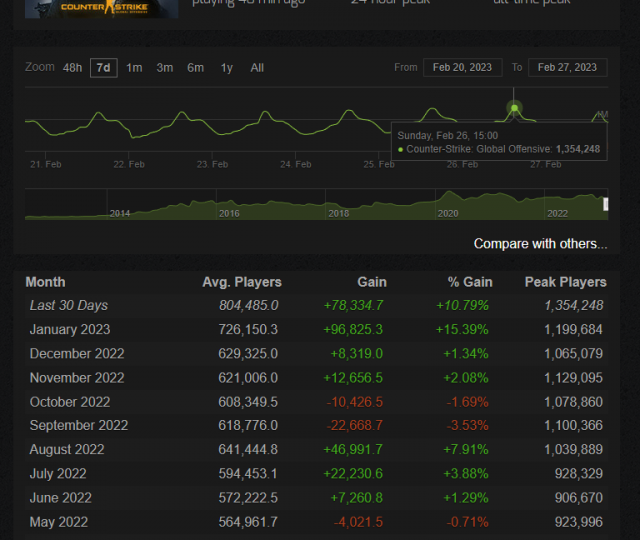Zoom chart to 6m

coord(196,68)
